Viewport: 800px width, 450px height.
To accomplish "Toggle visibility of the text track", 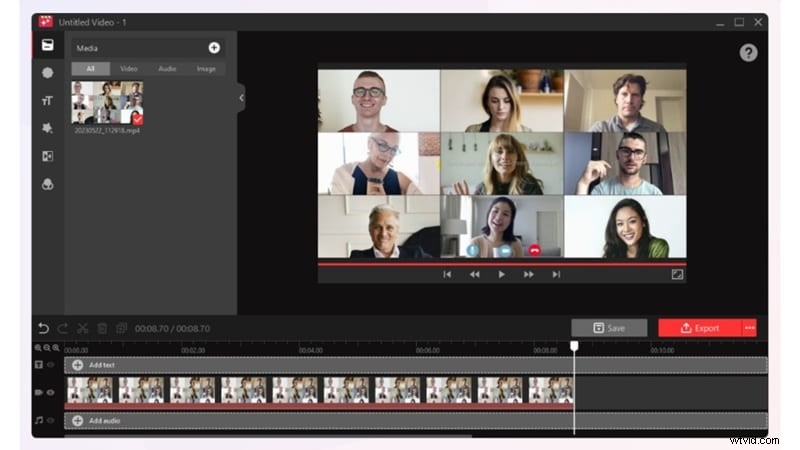I will (x=51, y=365).
